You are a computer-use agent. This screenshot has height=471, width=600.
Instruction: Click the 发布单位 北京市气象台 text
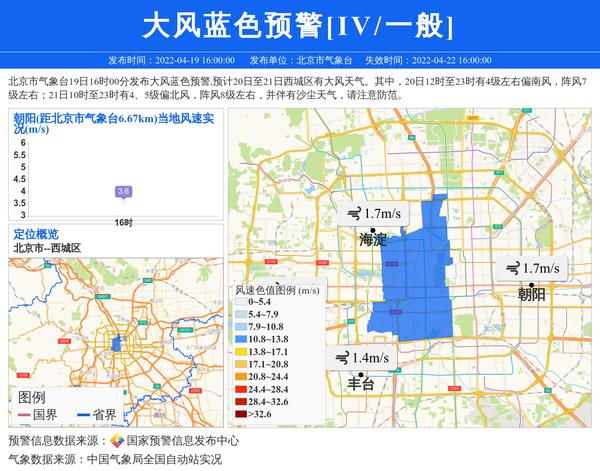pyautogui.click(x=301, y=60)
